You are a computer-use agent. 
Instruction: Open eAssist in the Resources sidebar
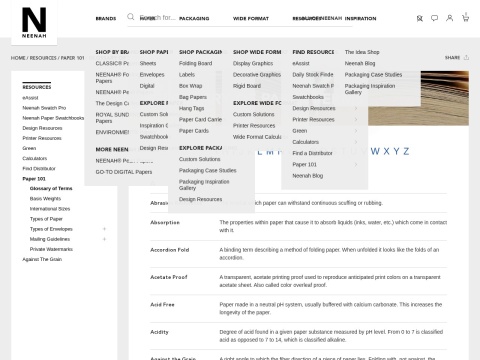click(x=30, y=98)
